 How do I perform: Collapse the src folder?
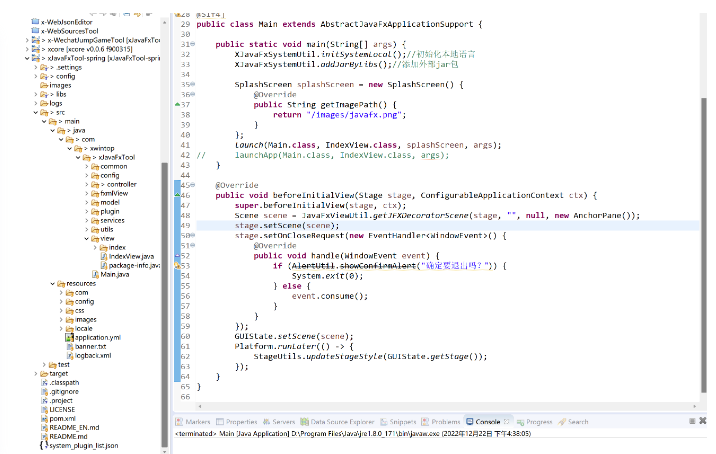(x=36, y=112)
